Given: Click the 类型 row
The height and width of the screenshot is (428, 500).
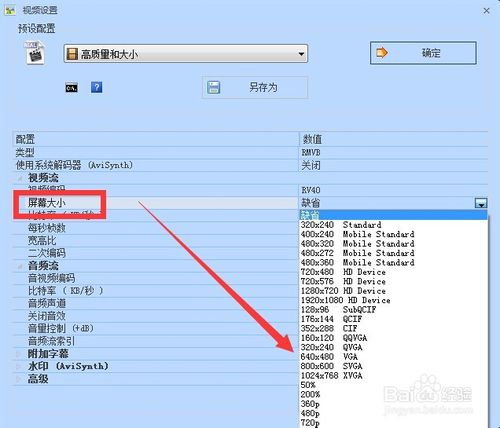Looking at the screenshot, I should (x=156, y=153).
